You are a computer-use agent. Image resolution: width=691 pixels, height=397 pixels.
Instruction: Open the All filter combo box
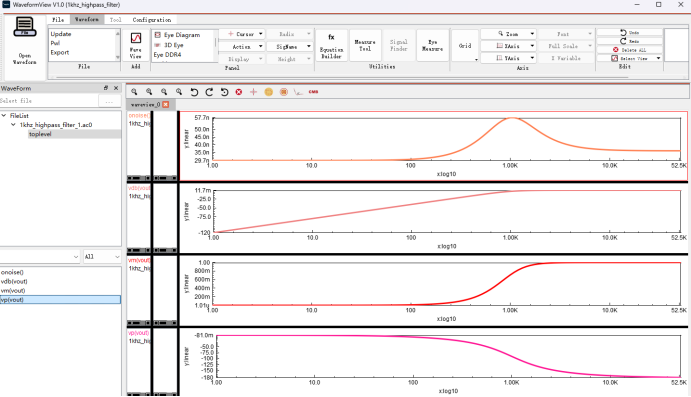[x=102, y=256]
